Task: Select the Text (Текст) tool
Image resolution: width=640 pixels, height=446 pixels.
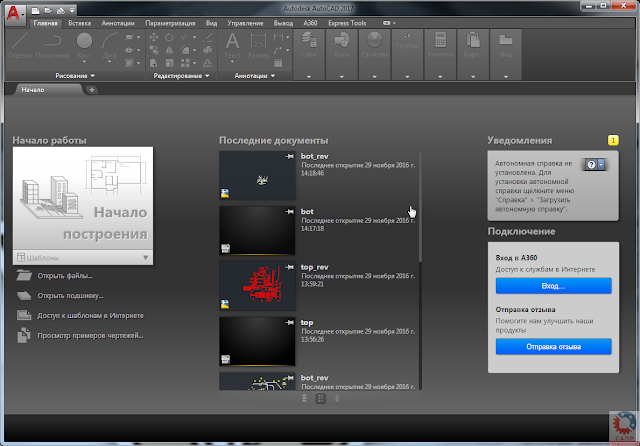Action: coord(232,46)
